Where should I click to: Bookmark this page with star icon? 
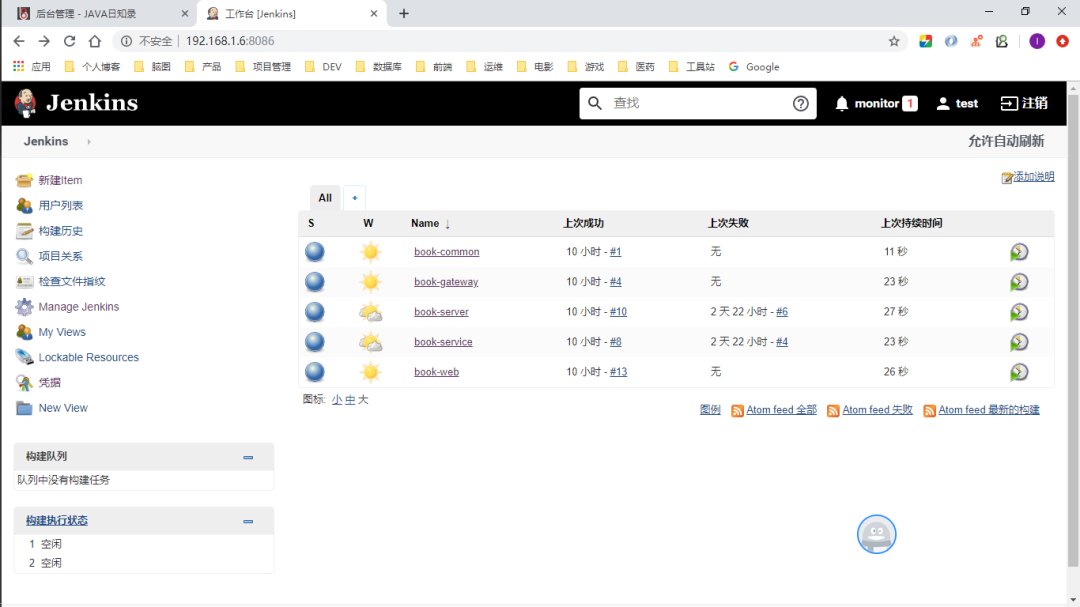[x=894, y=41]
